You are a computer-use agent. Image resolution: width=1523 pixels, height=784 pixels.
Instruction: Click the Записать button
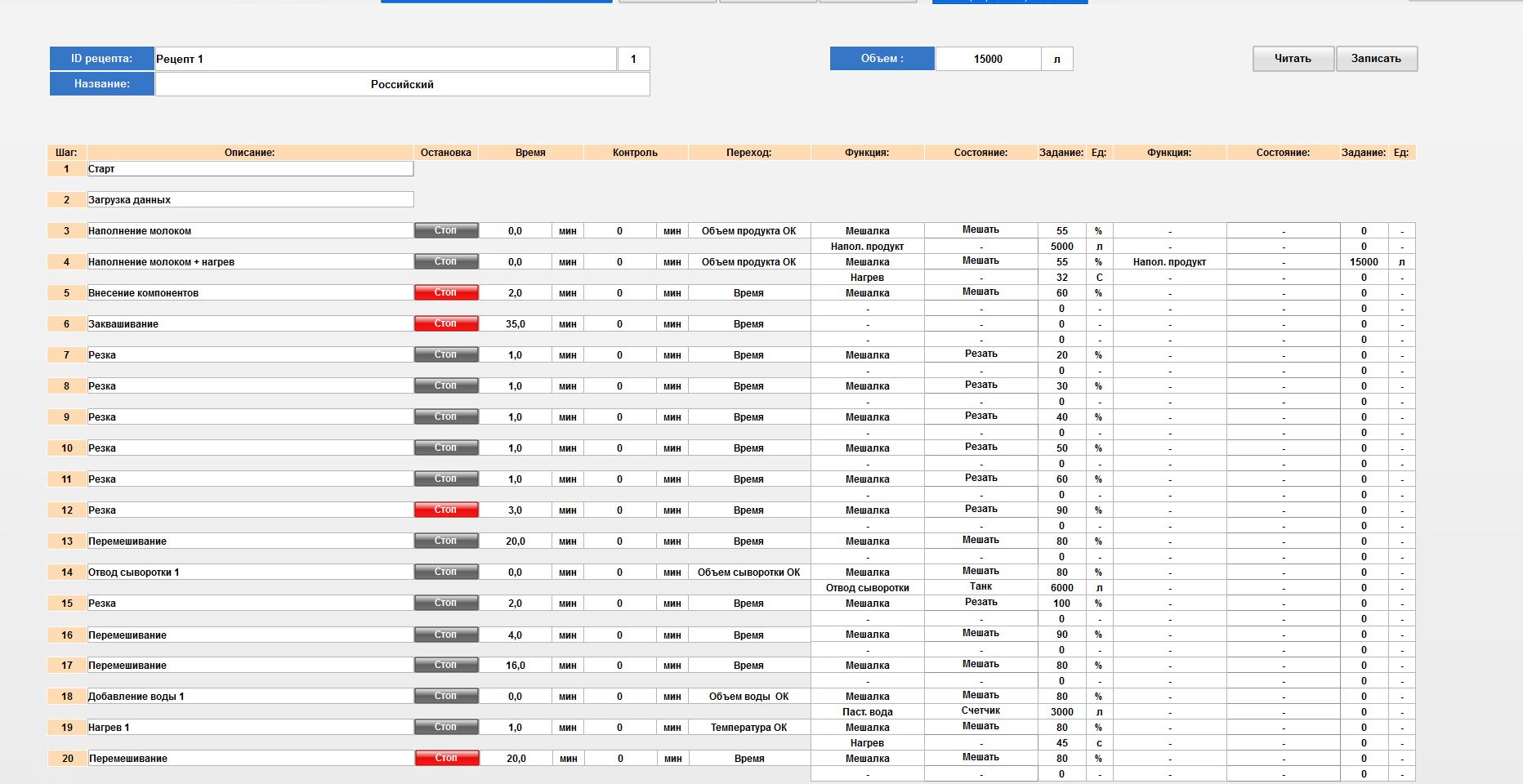pos(1376,59)
